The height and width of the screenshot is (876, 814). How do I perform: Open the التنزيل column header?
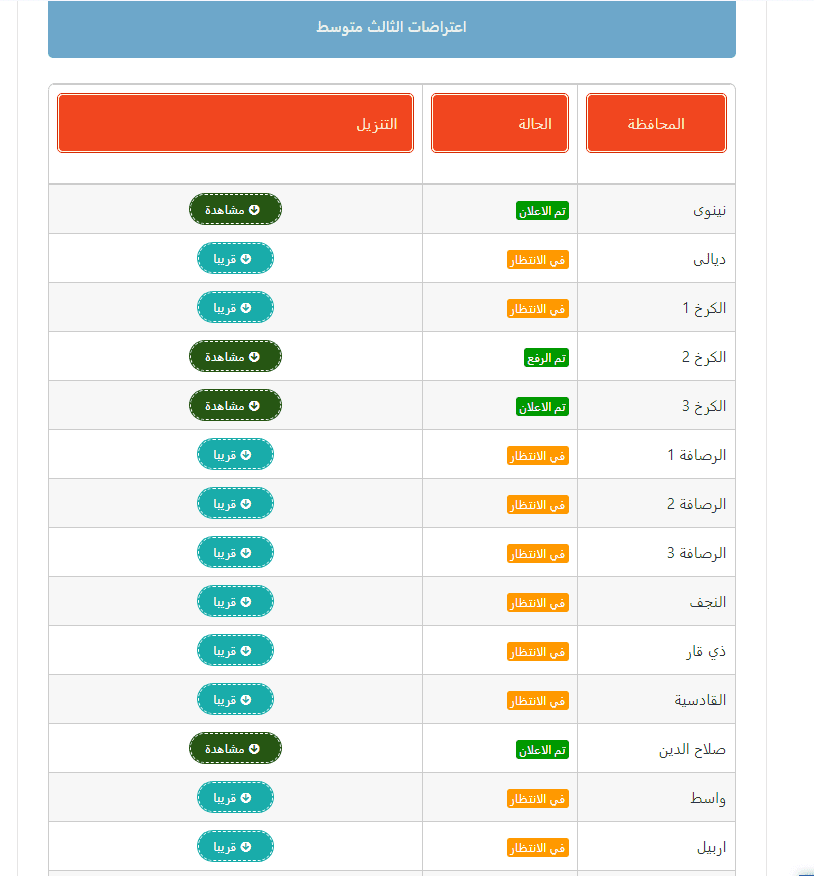(x=236, y=122)
